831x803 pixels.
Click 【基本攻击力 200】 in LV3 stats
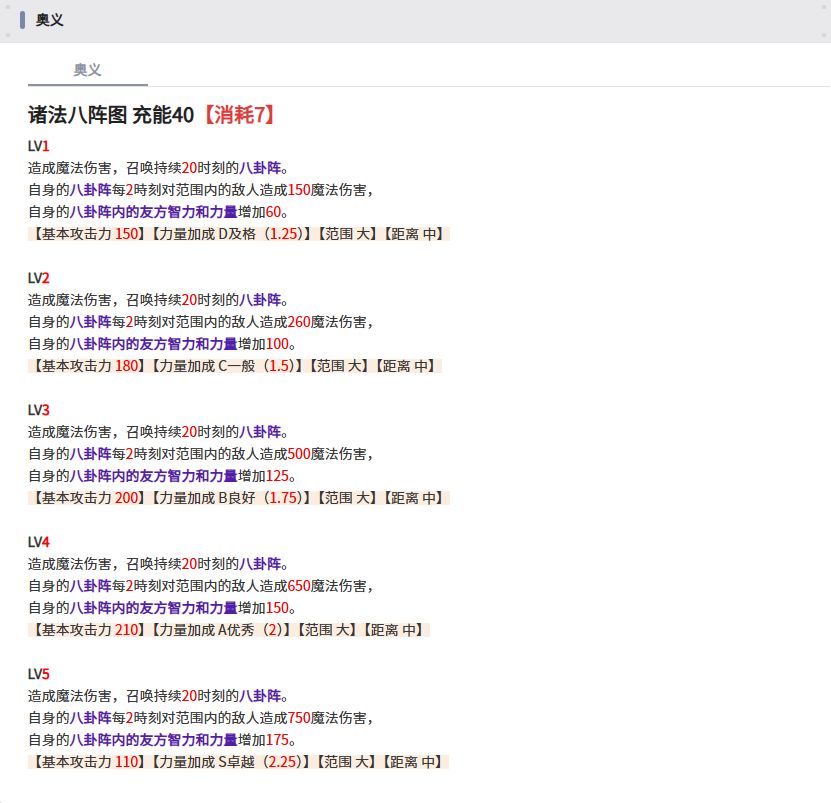click(x=87, y=498)
